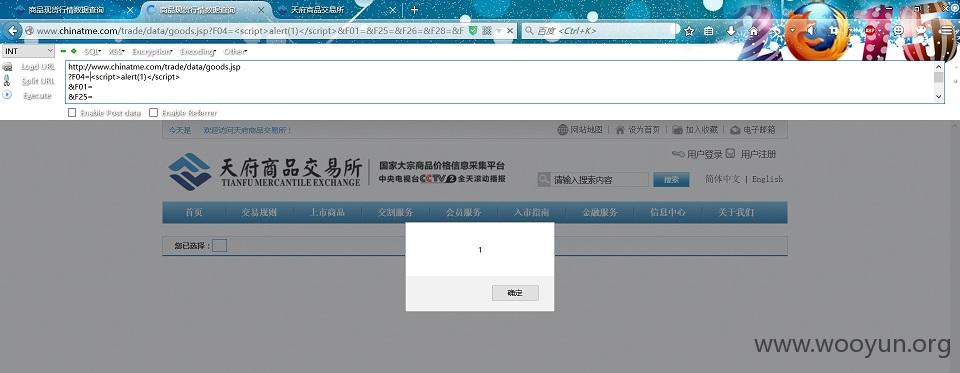The height and width of the screenshot is (373, 960).
Task: Close the 天府商品交易所 tab
Action: 393,10
